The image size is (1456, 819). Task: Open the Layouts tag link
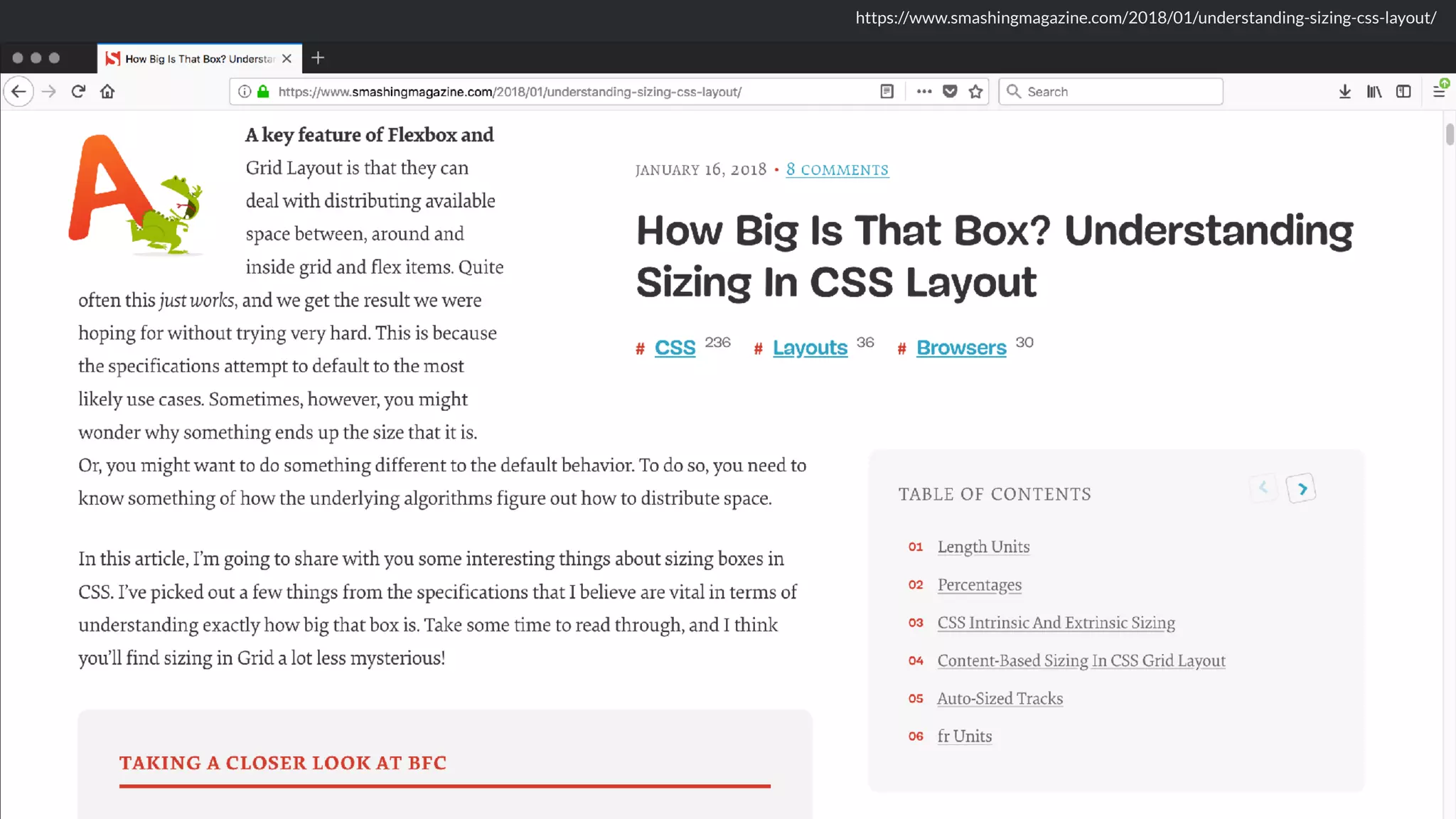pyautogui.click(x=810, y=348)
